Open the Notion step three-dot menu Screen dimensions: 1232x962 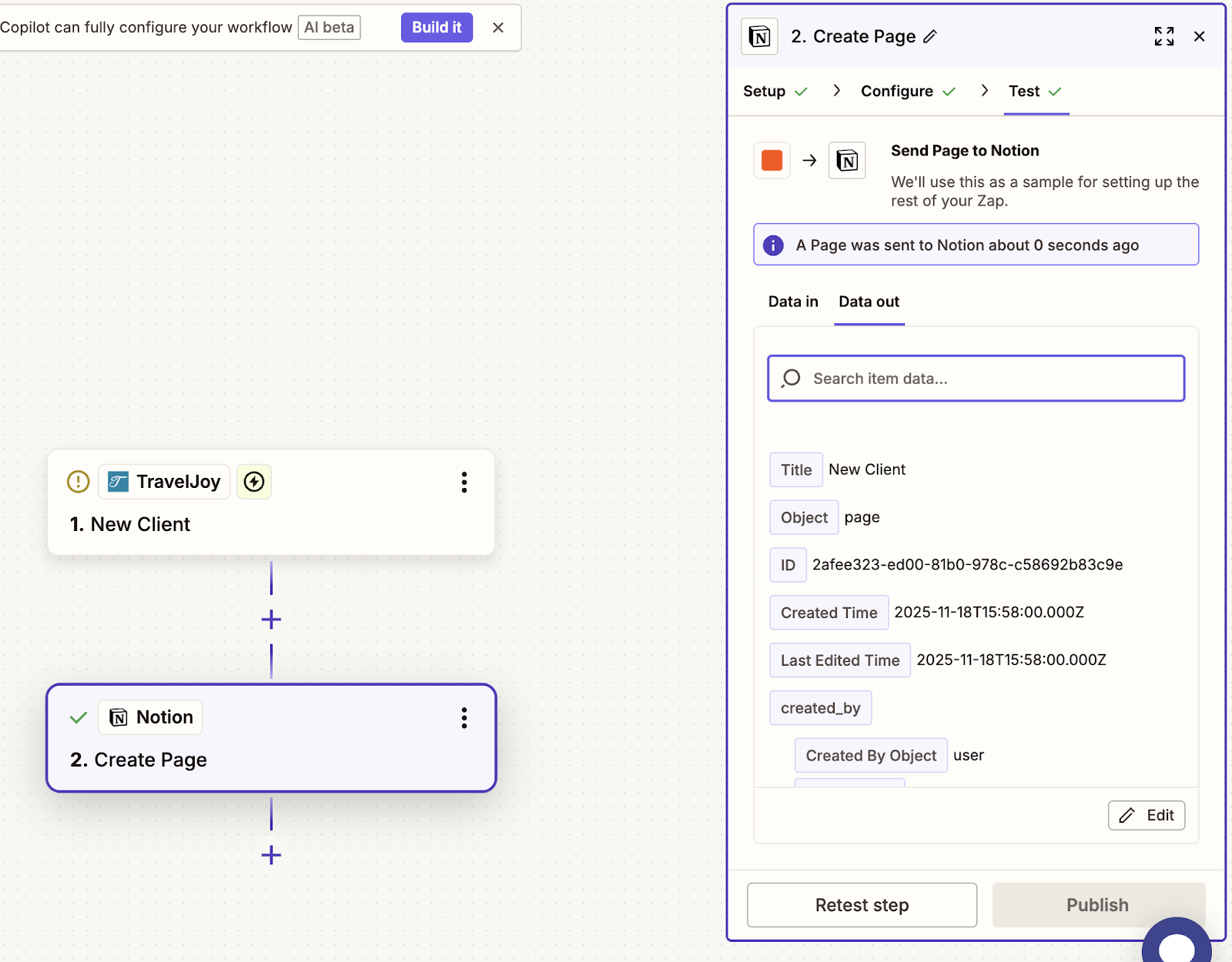tap(464, 718)
